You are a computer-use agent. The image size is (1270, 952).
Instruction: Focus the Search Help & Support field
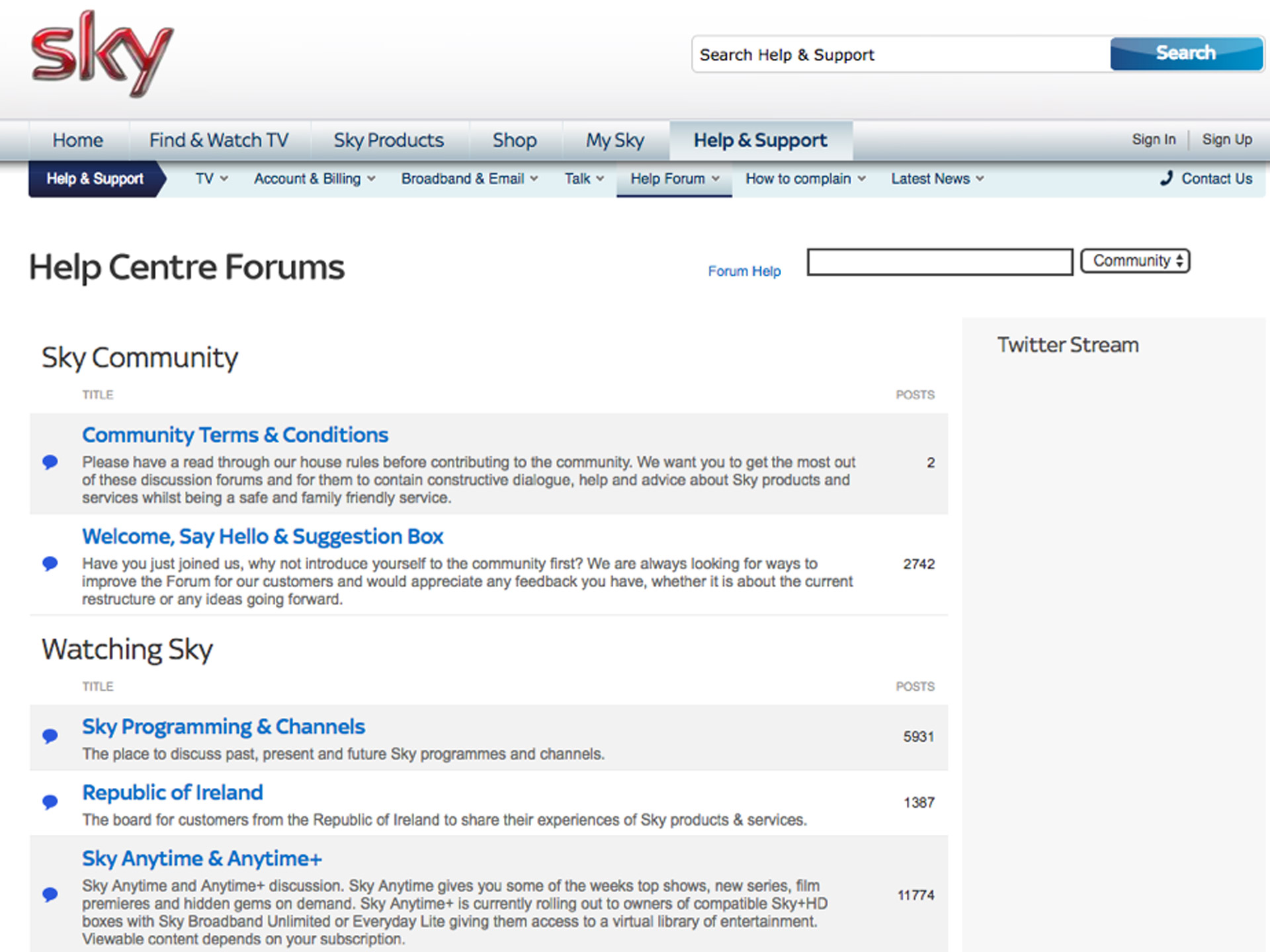coord(900,55)
